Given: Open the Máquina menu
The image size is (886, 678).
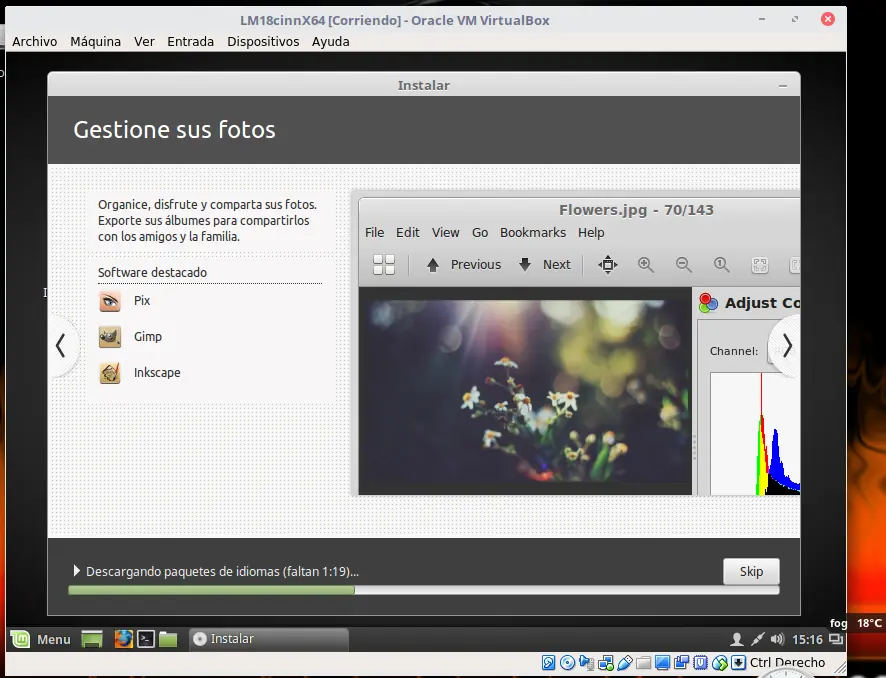Looking at the screenshot, I should click(x=95, y=42).
